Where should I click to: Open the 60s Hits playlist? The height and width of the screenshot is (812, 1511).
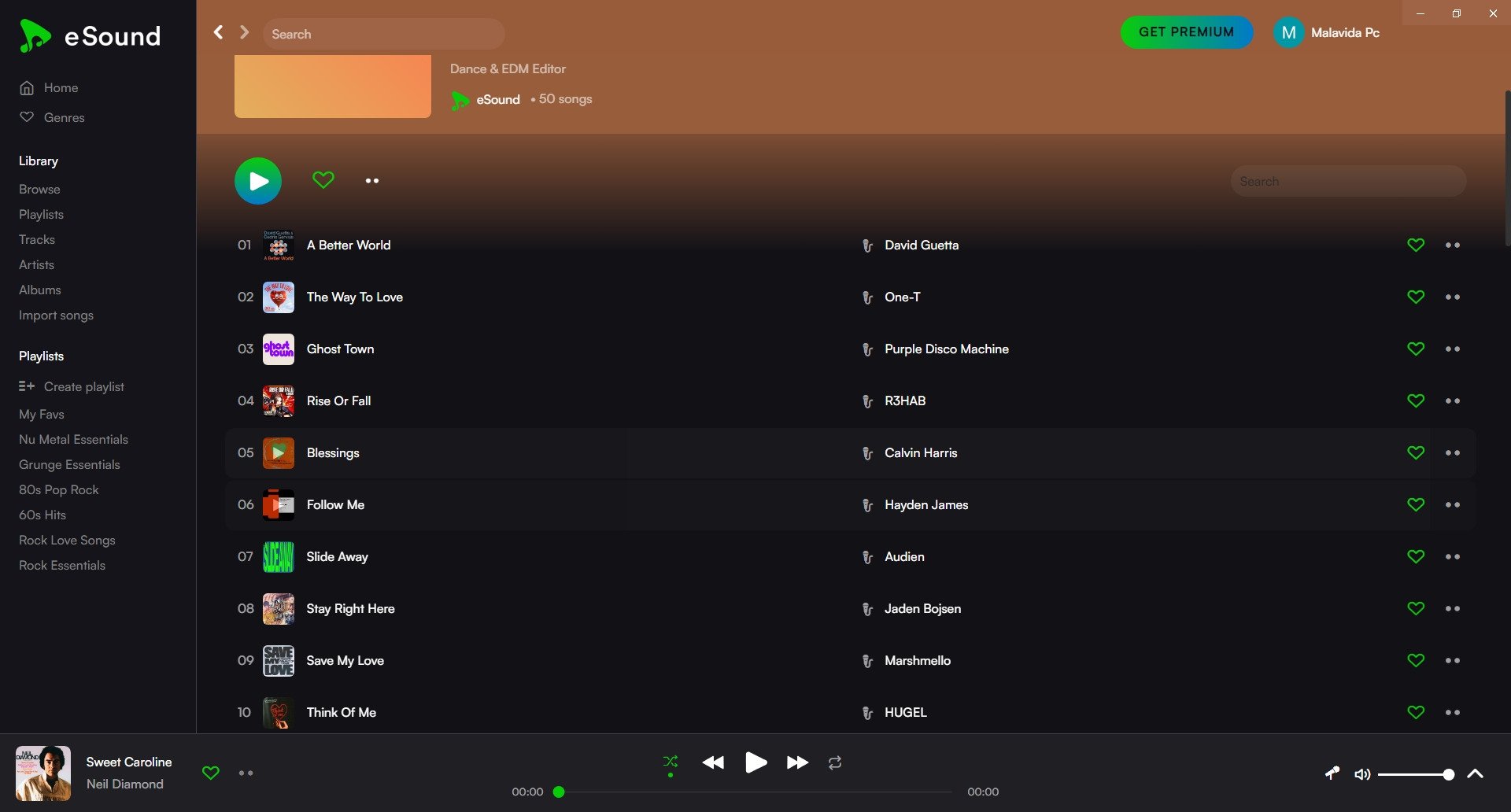pos(42,515)
